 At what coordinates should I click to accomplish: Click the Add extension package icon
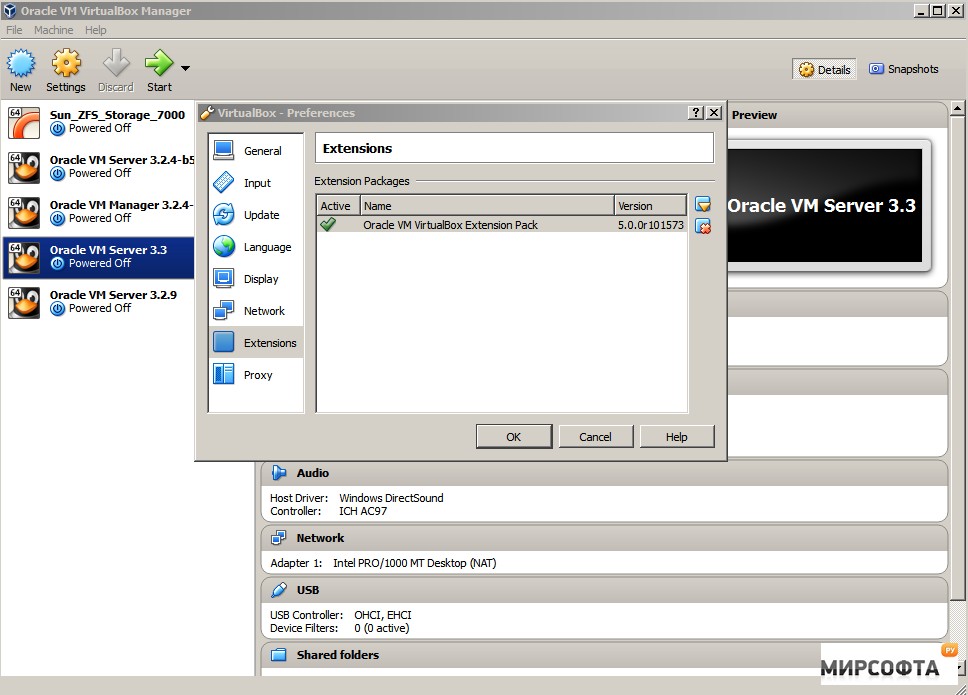[x=703, y=204]
